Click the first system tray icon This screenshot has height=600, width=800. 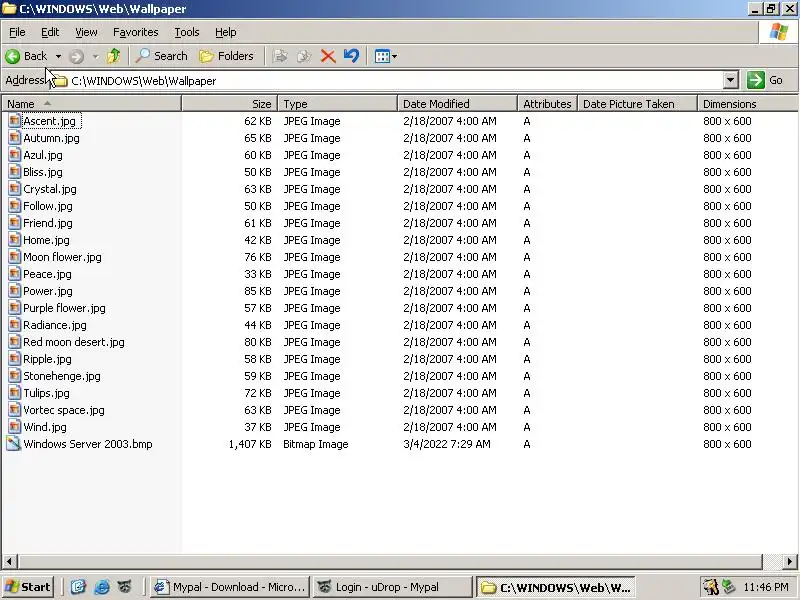710,587
